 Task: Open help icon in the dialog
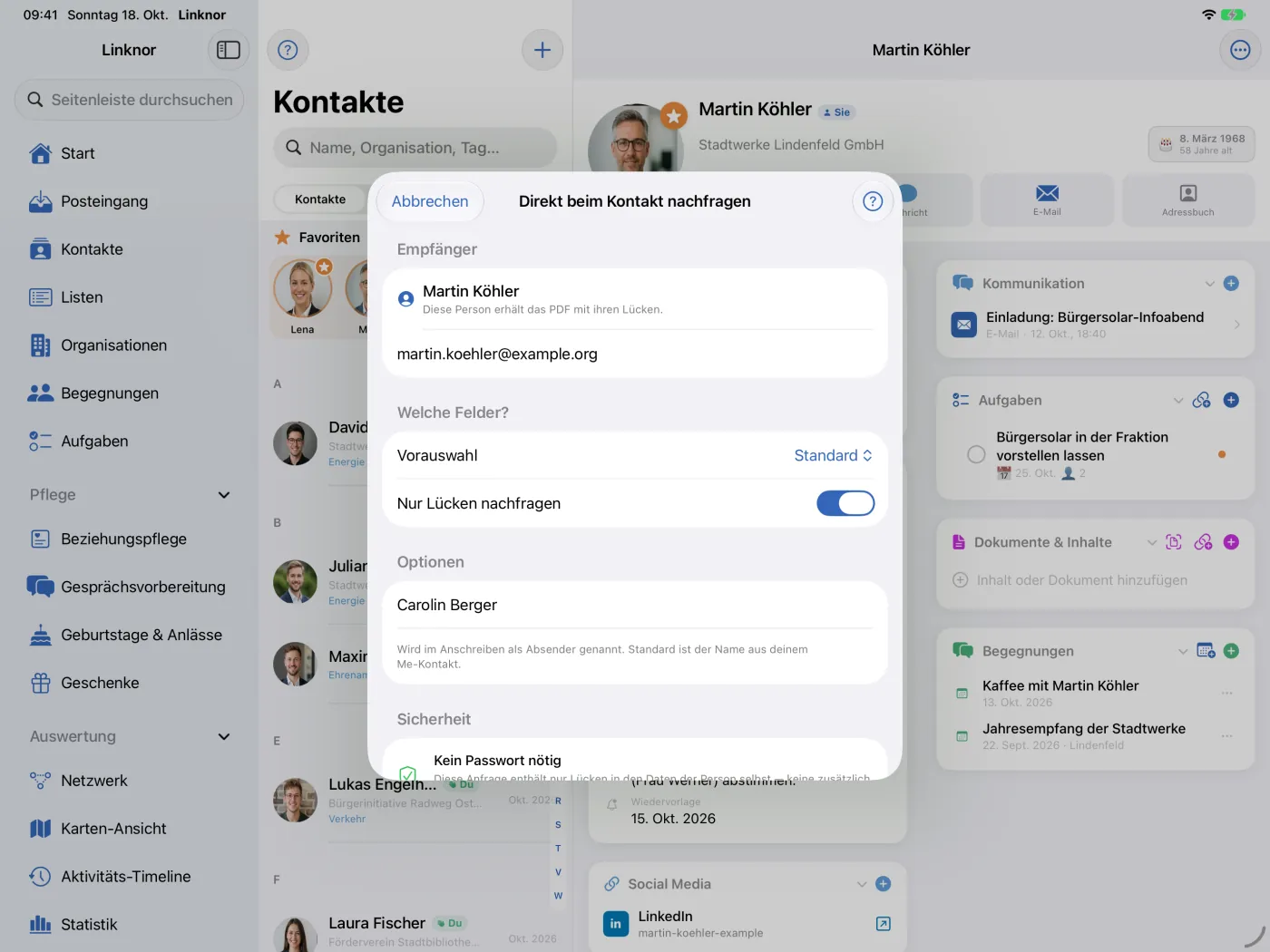click(x=873, y=201)
